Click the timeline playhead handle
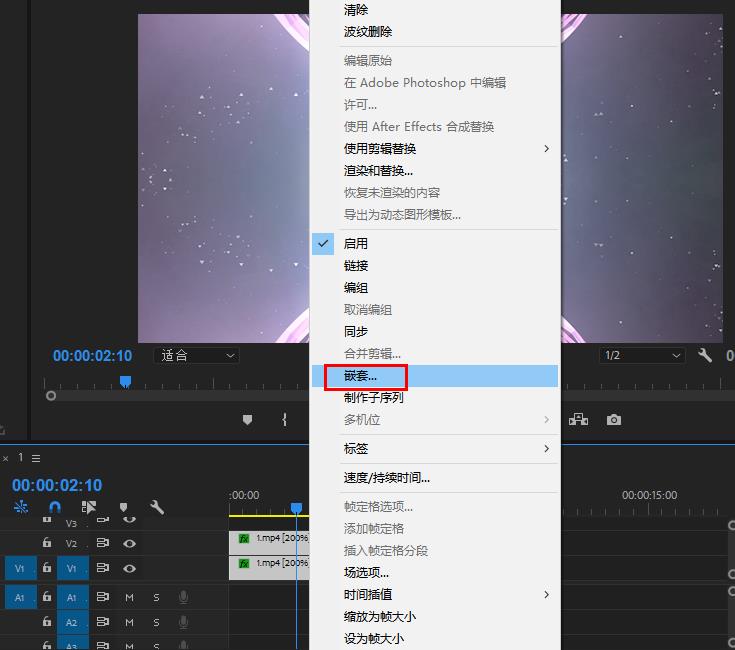This screenshot has height=650, width=735. (296, 508)
